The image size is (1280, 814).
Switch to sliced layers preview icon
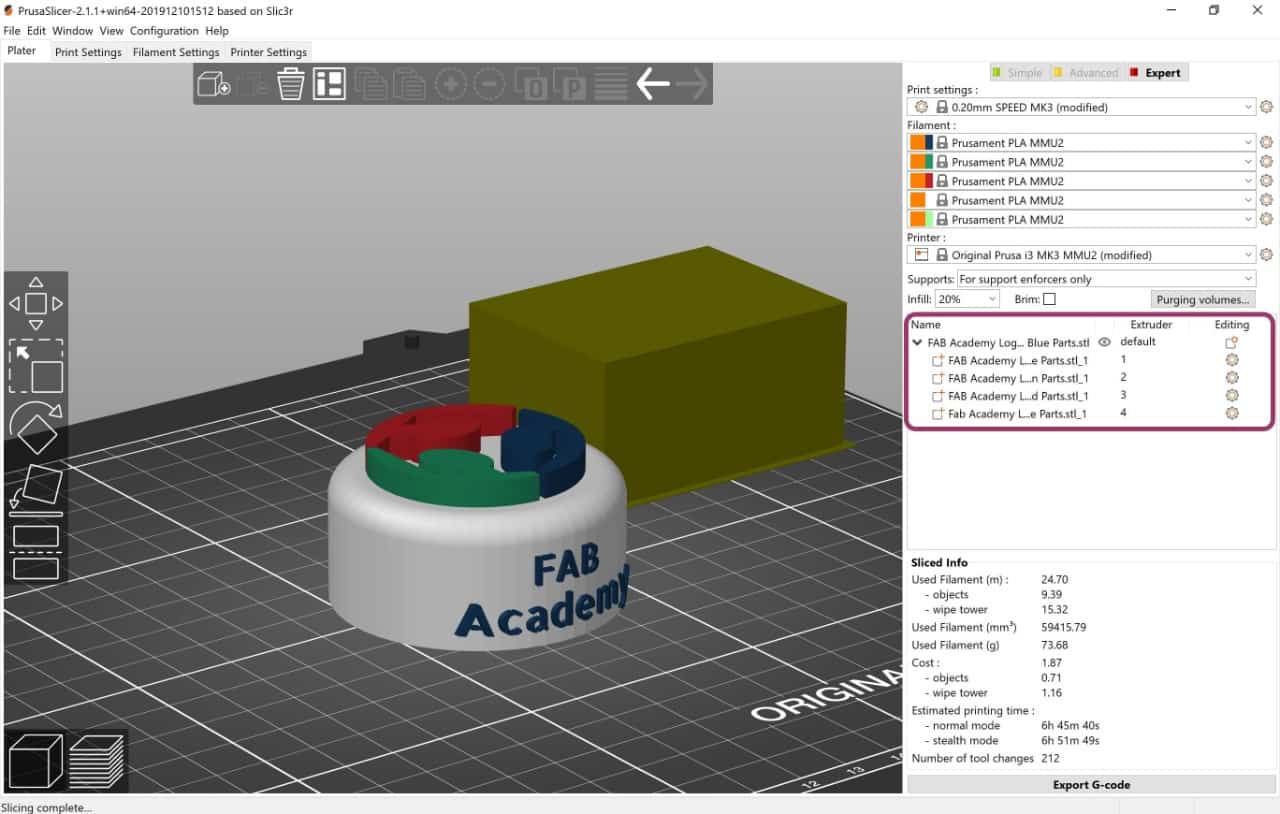point(97,761)
